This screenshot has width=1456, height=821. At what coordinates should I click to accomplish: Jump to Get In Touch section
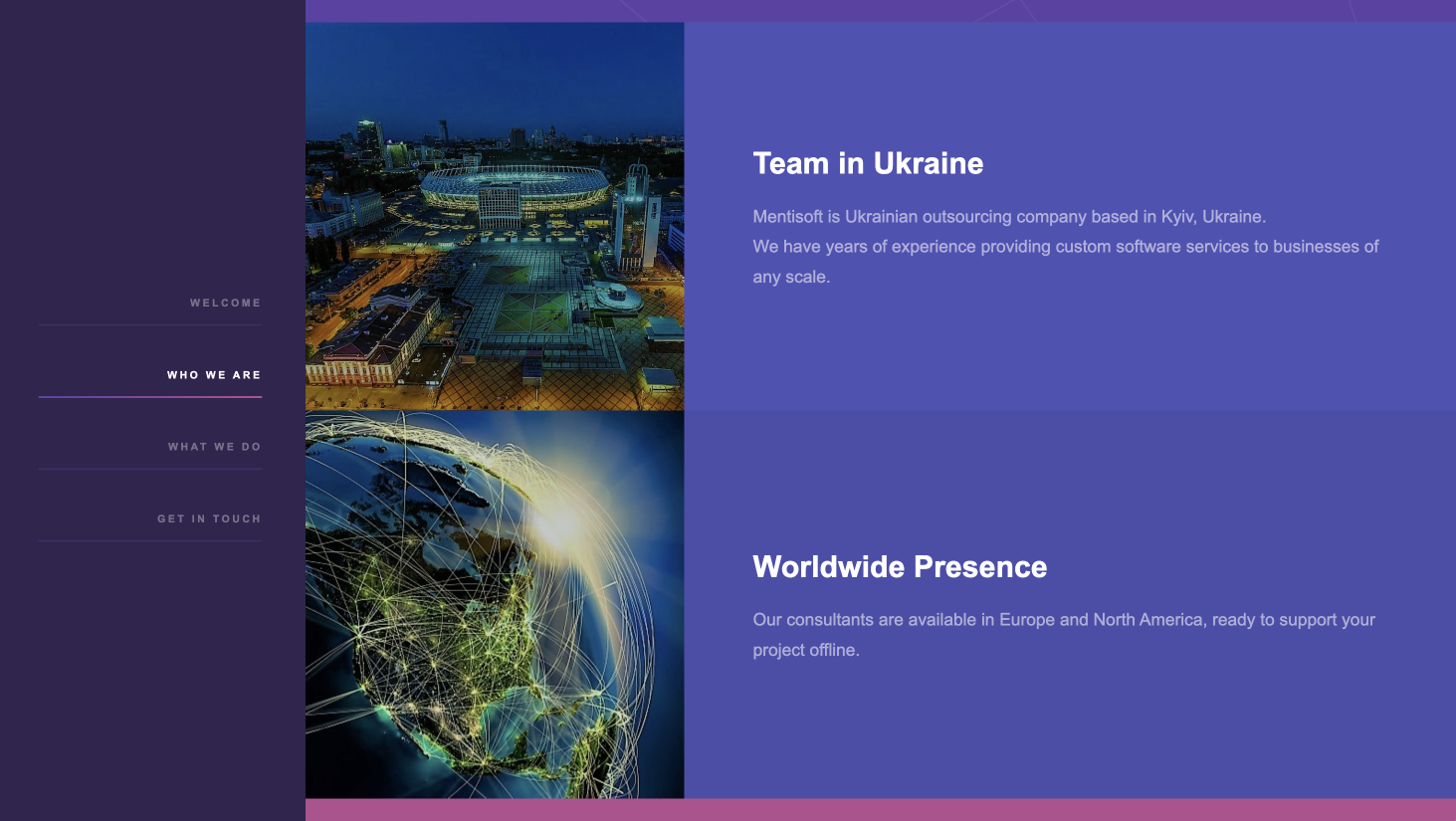209,518
